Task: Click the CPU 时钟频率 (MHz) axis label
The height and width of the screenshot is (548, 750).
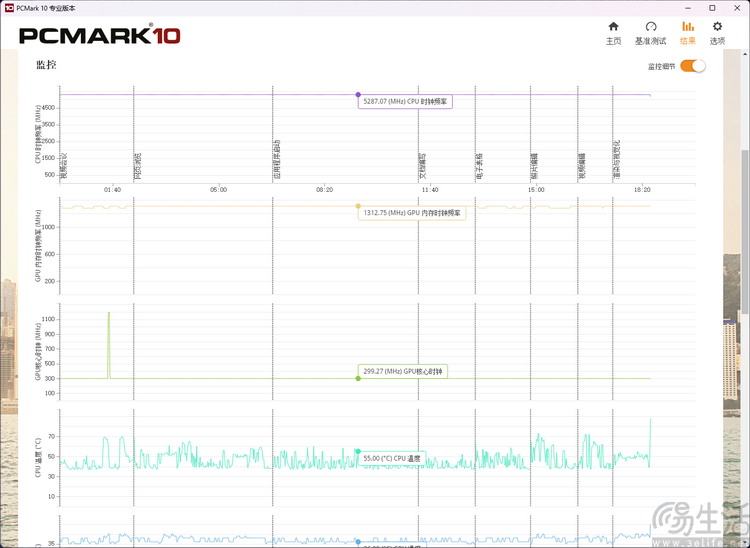Action: pyautogui.click(x=38, y=134)
